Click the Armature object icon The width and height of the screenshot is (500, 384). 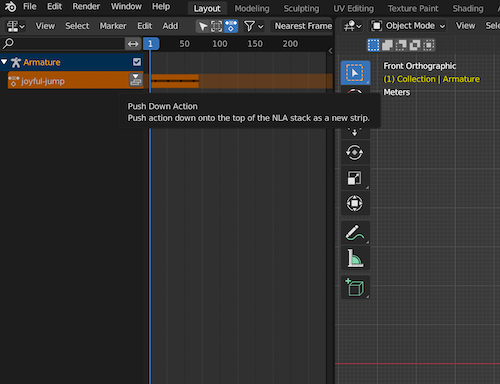coord(16,62)
